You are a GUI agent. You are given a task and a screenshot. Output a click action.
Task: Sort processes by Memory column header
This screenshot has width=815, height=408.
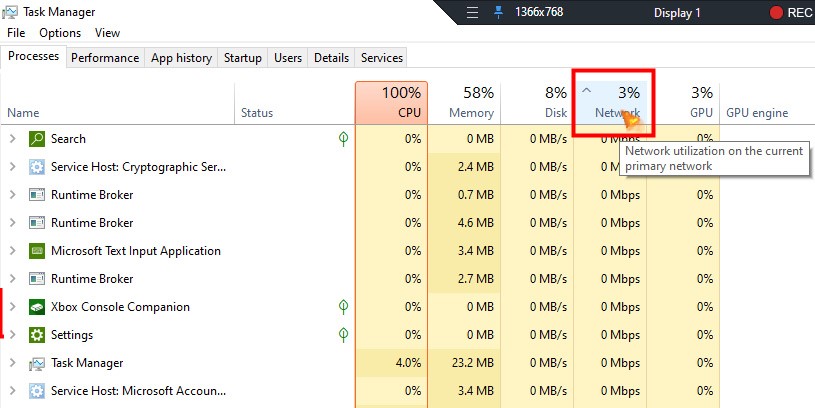point(464,103)
